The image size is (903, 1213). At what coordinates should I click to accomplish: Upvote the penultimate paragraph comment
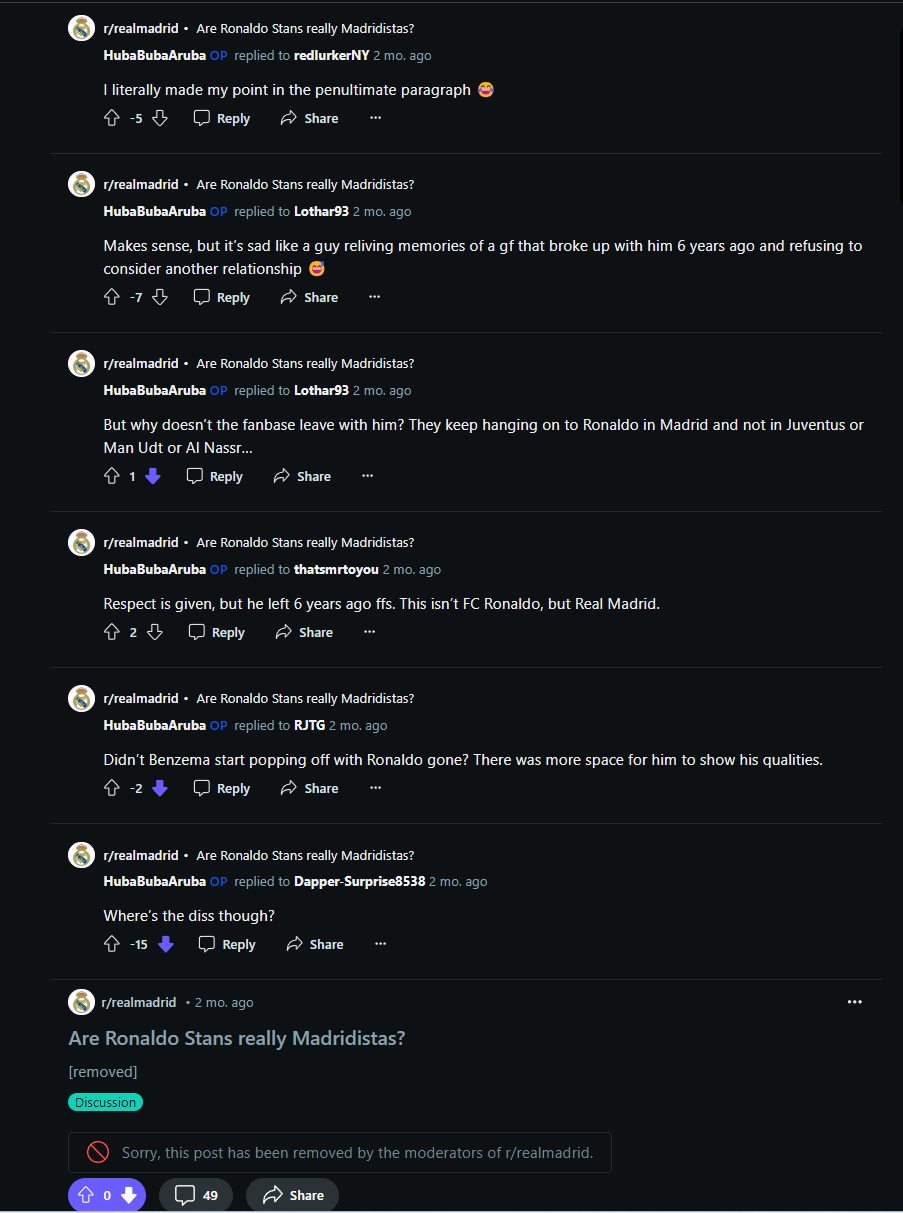pyautogui.click(x=112, y=119)
